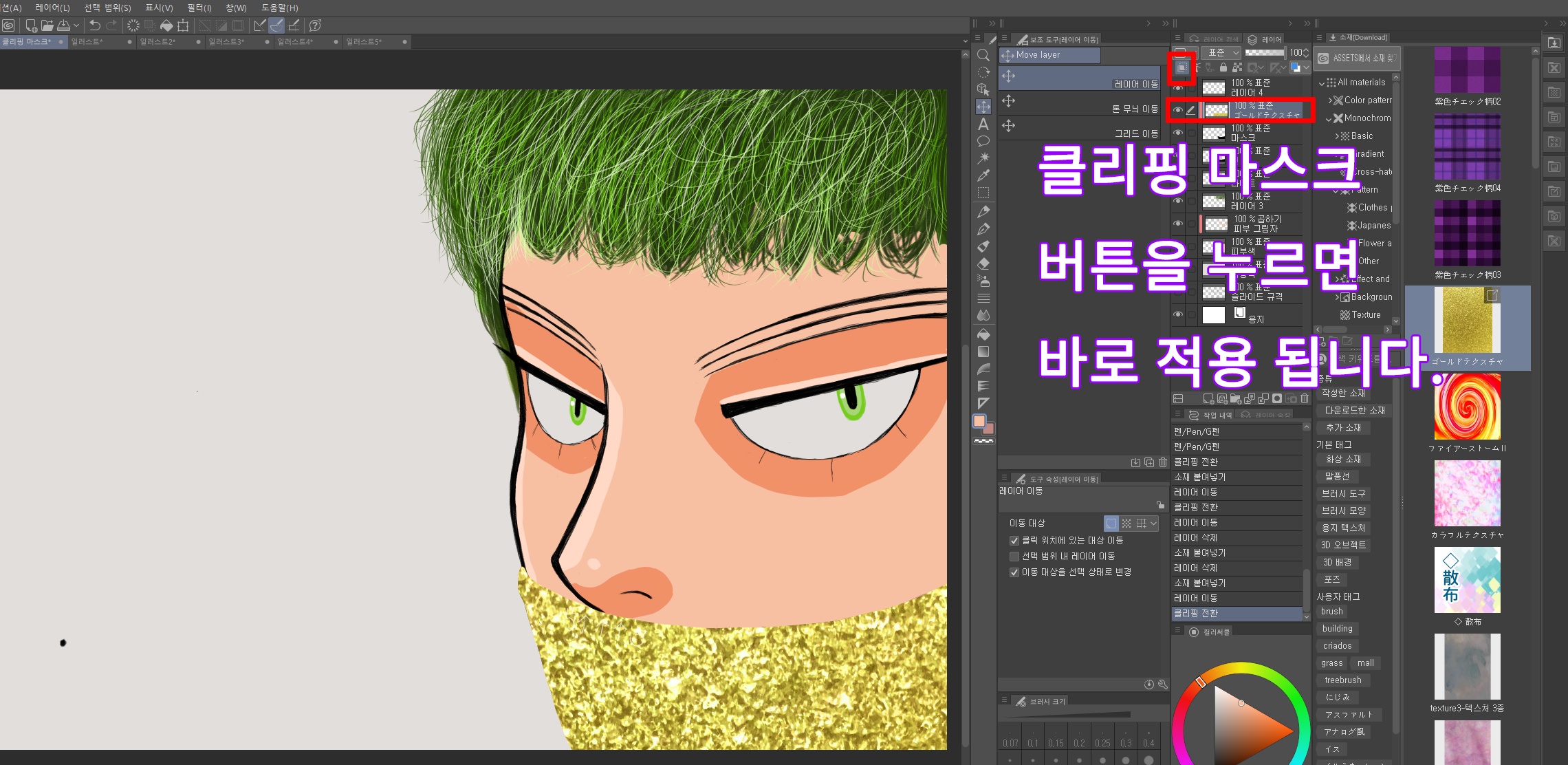Select the Text tool
The width and height of the screenshot is (1568, 765).
point(983,124)
